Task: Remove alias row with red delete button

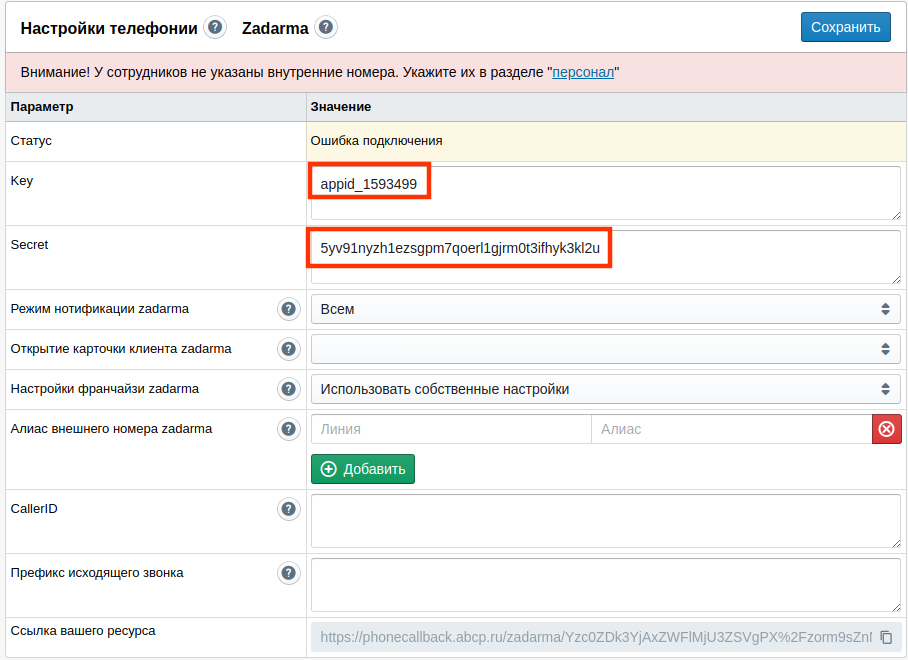Action: [x=887, y=429]
